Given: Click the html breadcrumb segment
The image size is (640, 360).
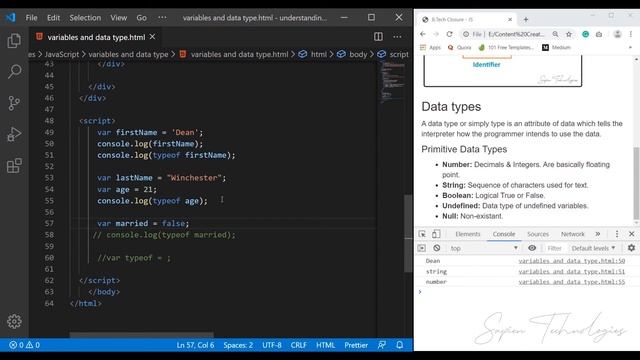Looking at the screenshot, I should tap(313, 54).
